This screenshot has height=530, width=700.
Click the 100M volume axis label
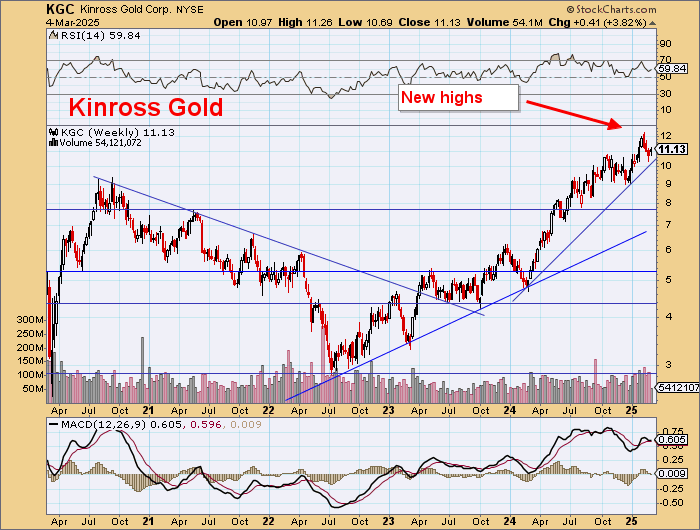pos(30,375)
